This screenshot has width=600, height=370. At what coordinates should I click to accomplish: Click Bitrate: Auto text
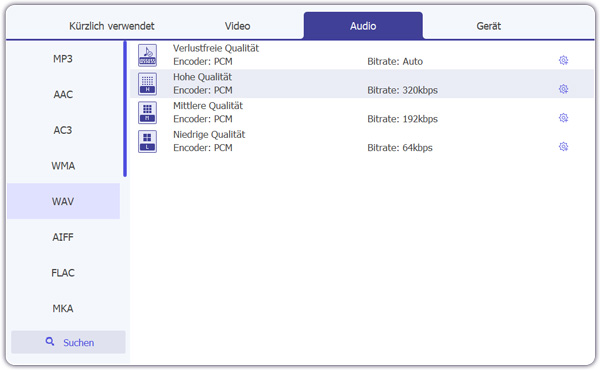pyautogui.click(x=395, y=62)
